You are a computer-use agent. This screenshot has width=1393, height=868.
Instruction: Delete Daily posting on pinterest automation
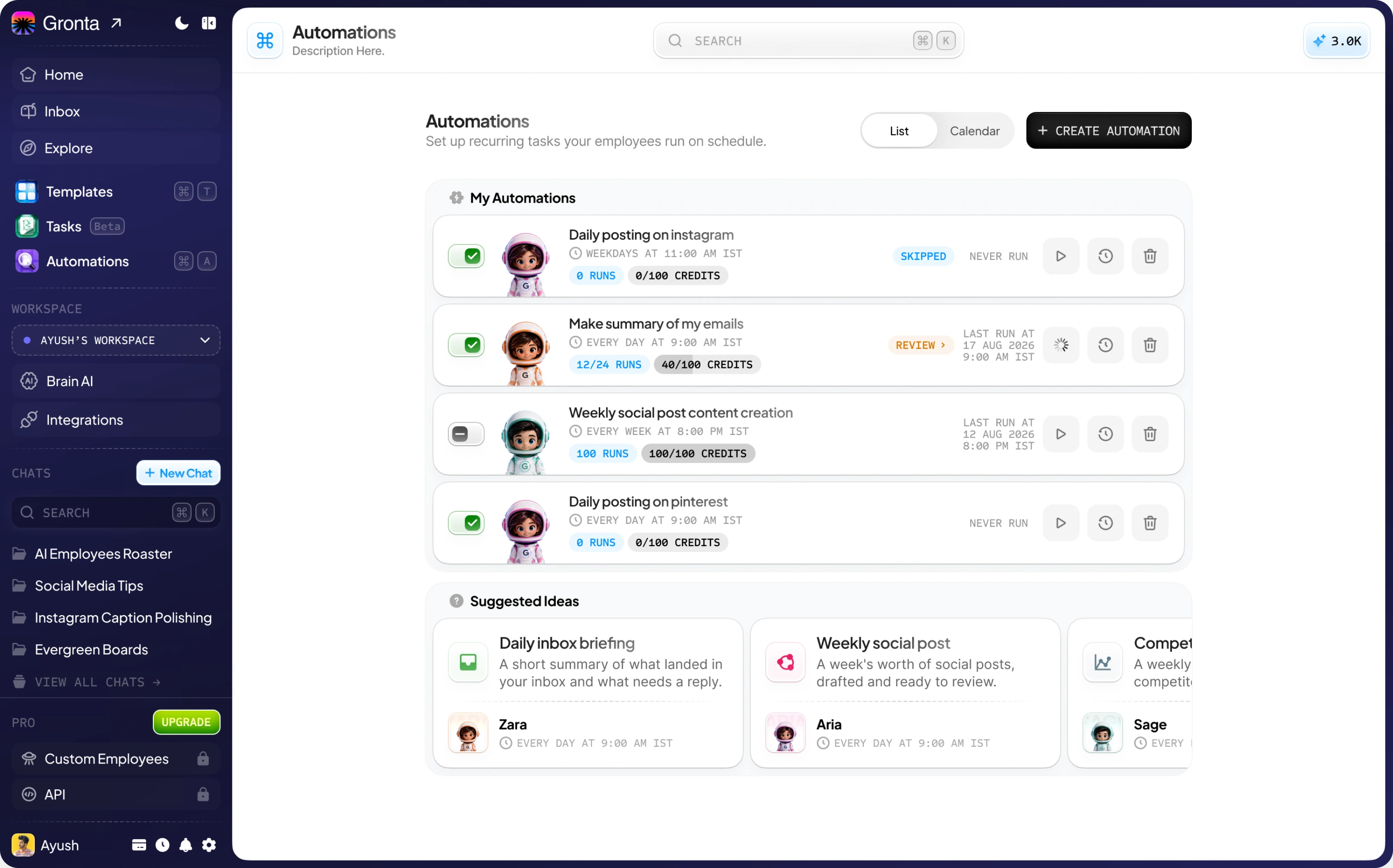coord(1150,523)
